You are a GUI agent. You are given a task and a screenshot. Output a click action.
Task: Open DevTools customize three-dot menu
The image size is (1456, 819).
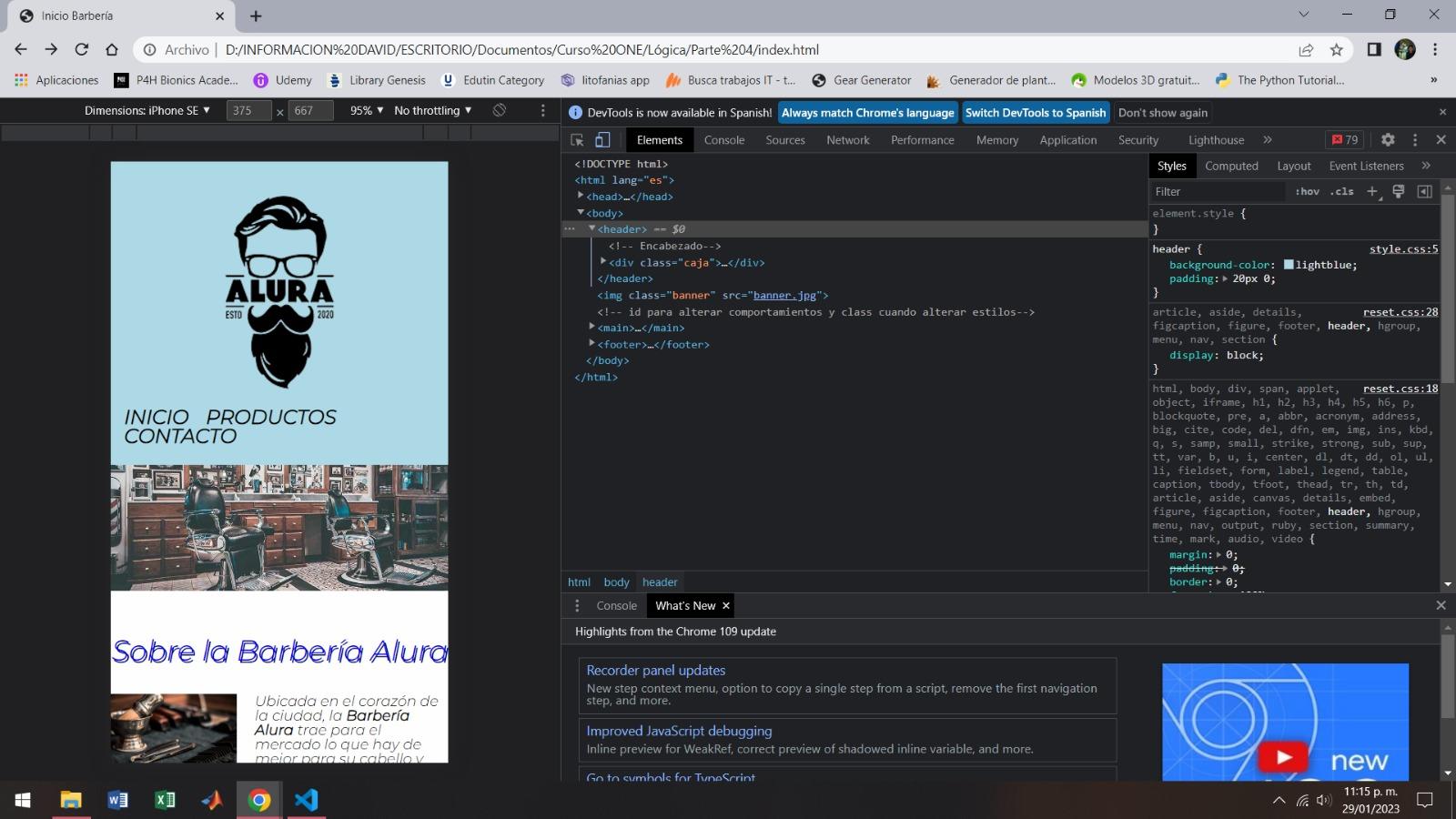point(1415,140)
